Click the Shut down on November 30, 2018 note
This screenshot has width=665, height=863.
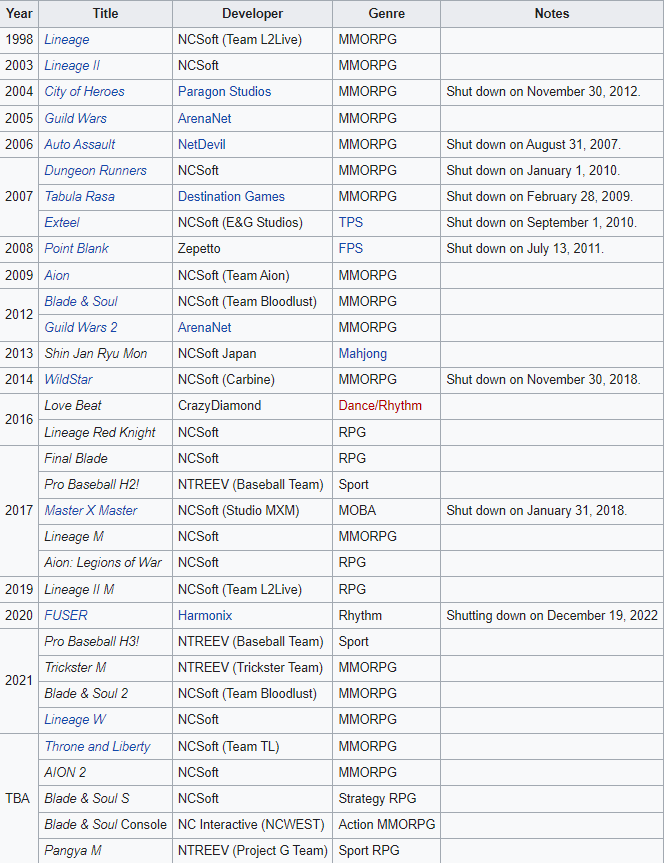pos(543,379)
